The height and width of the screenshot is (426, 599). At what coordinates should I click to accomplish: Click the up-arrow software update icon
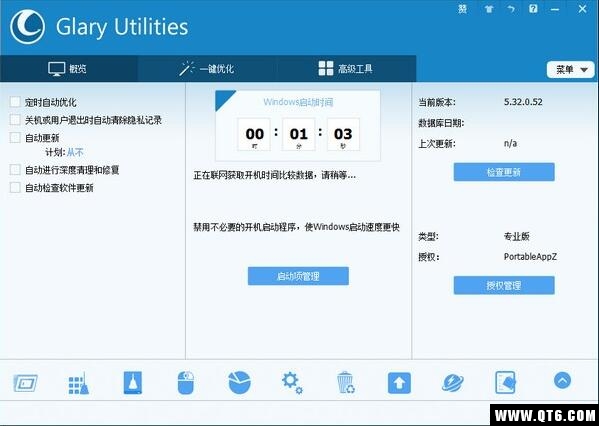pyautogui.click(x=399, y=383)
